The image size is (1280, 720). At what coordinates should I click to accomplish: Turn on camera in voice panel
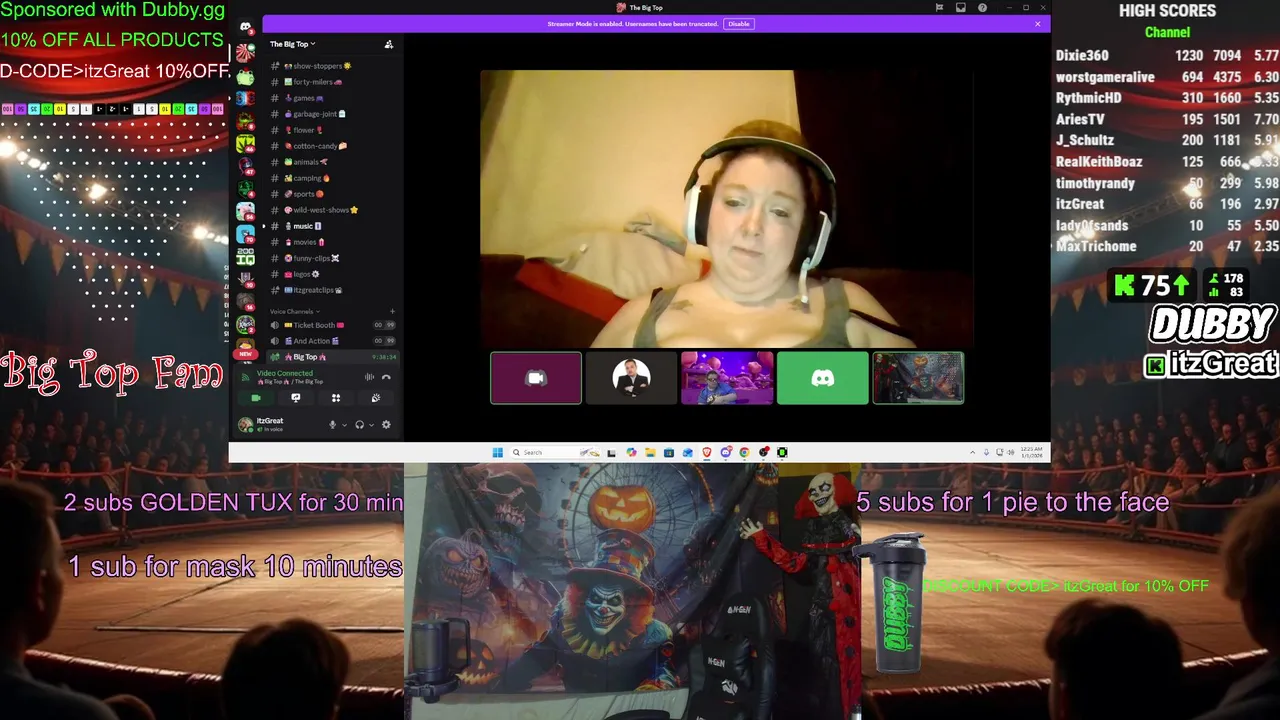[x=256, y=398]
